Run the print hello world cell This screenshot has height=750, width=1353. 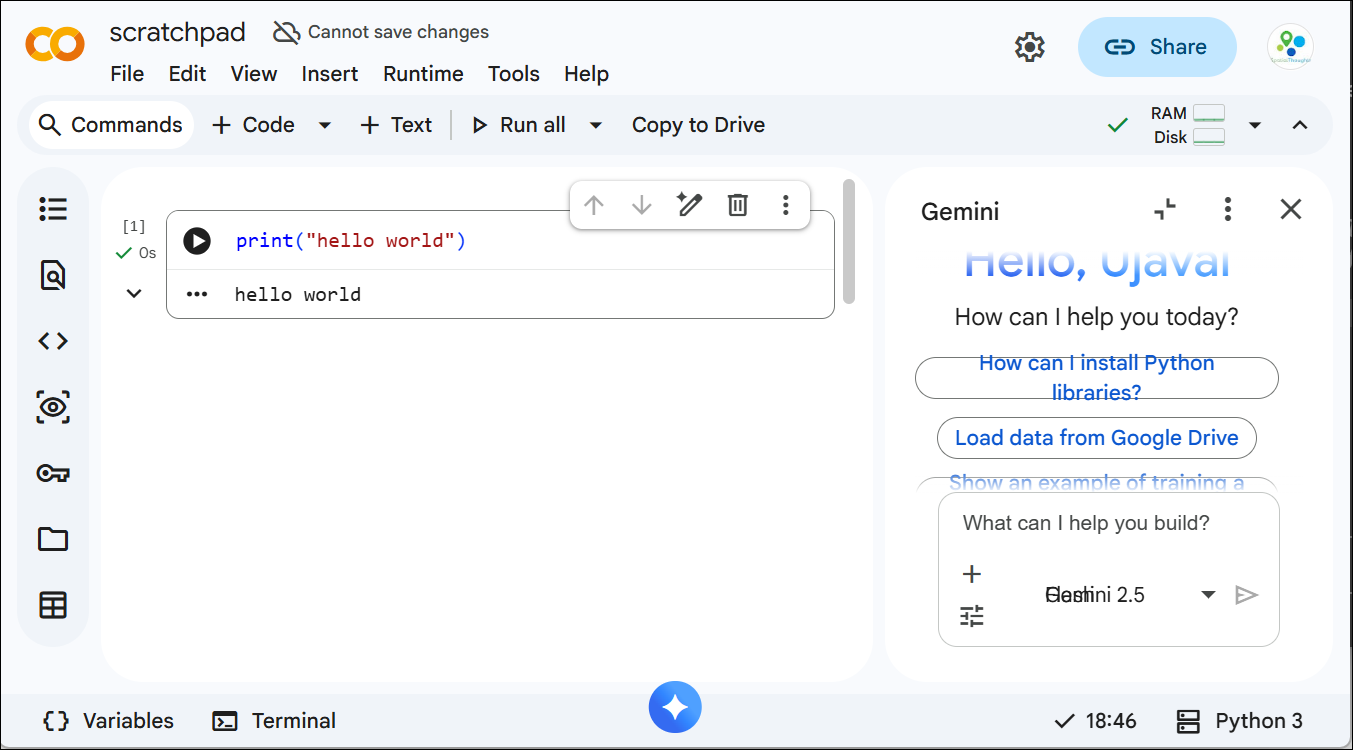(197, 241)
